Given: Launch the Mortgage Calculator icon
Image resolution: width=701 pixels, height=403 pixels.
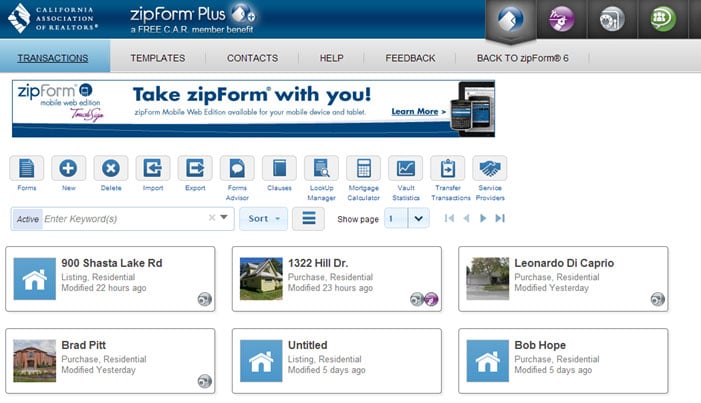Looking at the screenshot, I should (363, 168).
